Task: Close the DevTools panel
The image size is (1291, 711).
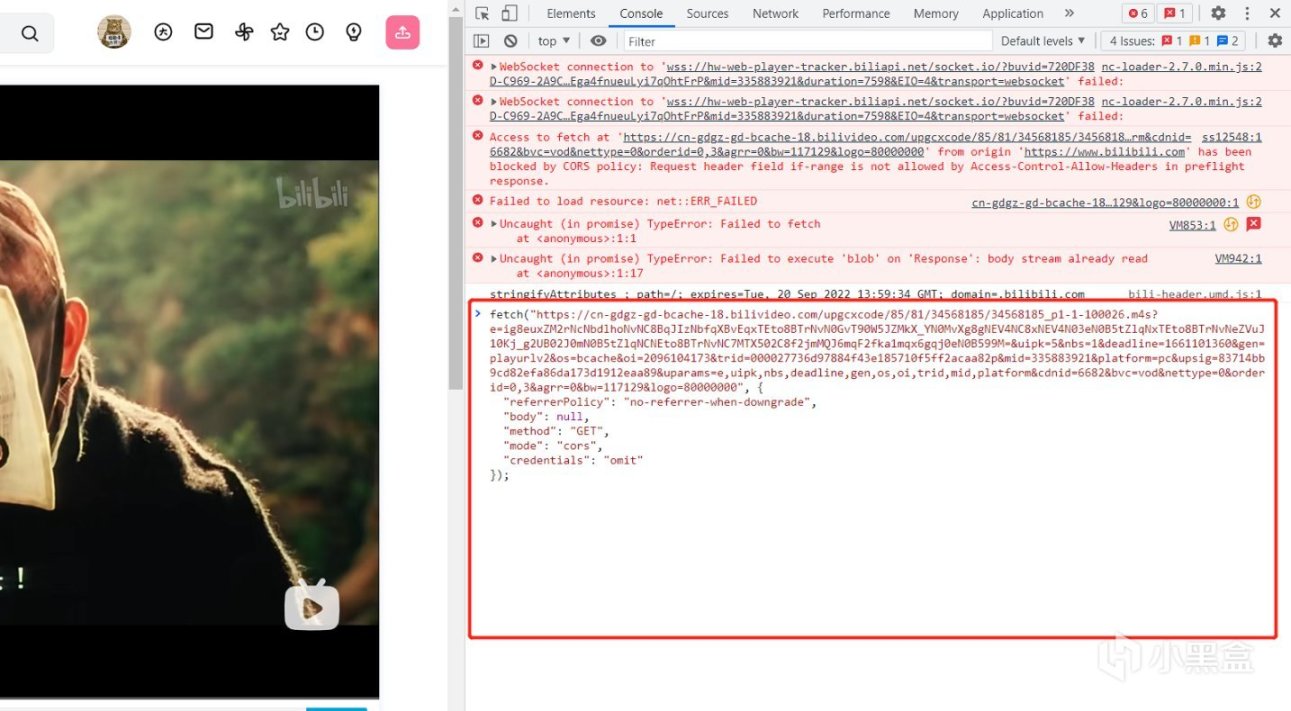Action: [1274, 14]
